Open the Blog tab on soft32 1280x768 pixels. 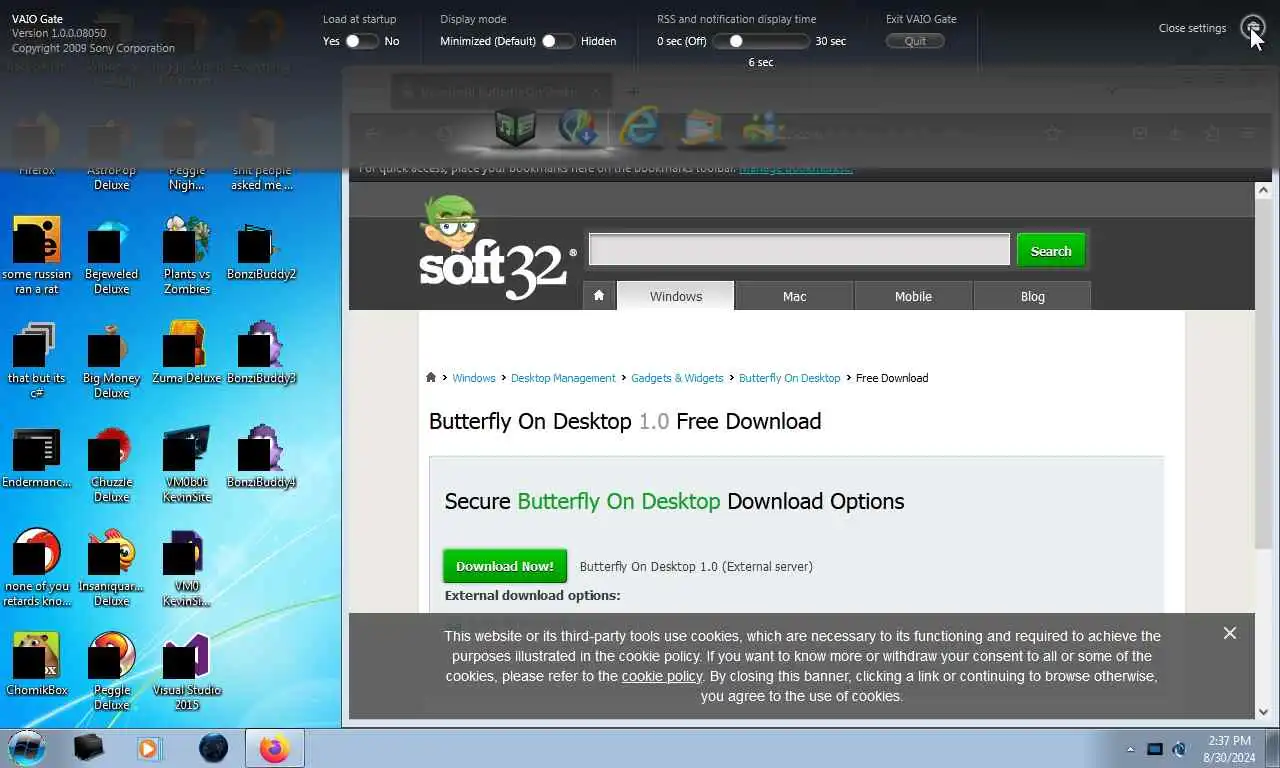point(1032,296)
